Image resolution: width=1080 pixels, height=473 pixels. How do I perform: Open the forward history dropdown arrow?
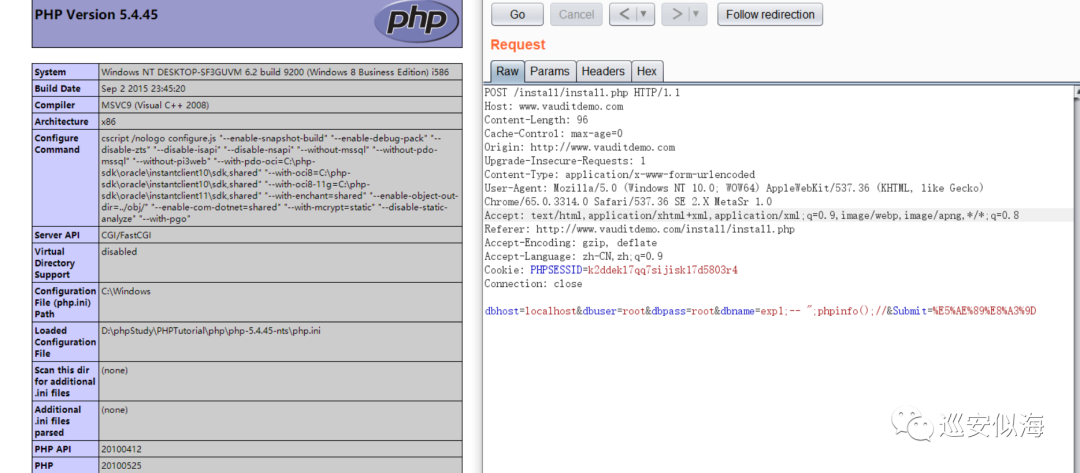pos(697,14)
